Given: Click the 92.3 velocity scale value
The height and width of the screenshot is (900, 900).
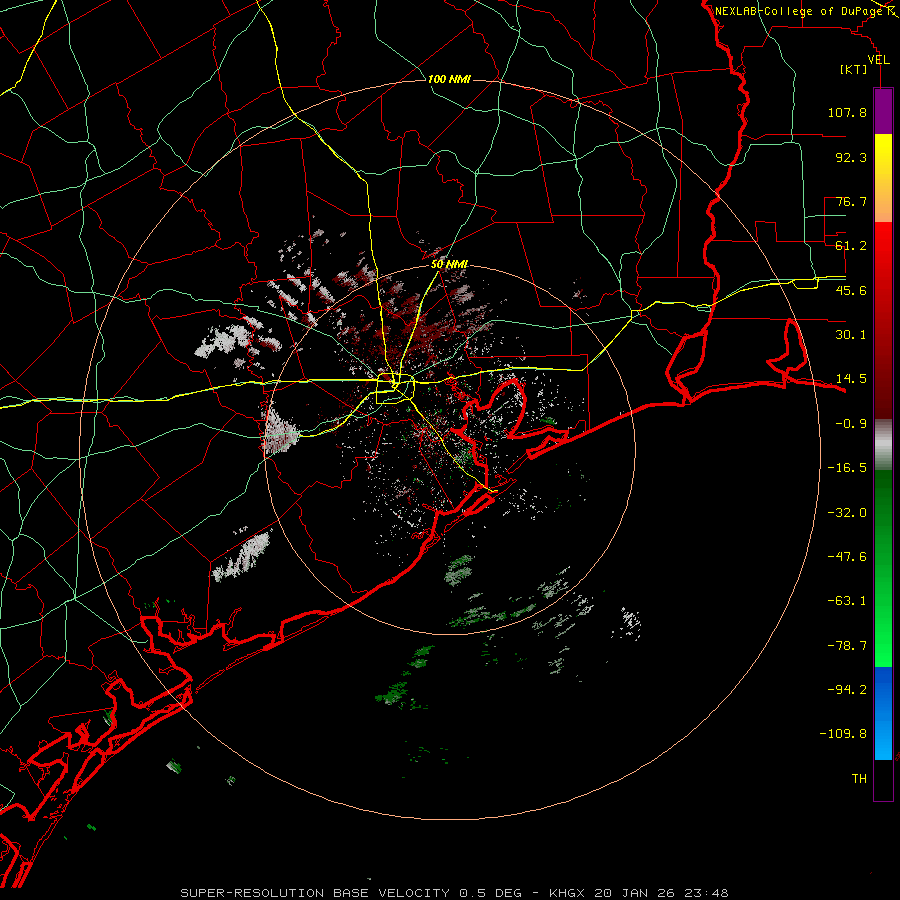Looking at the screenshot, I should coord(851,157).
